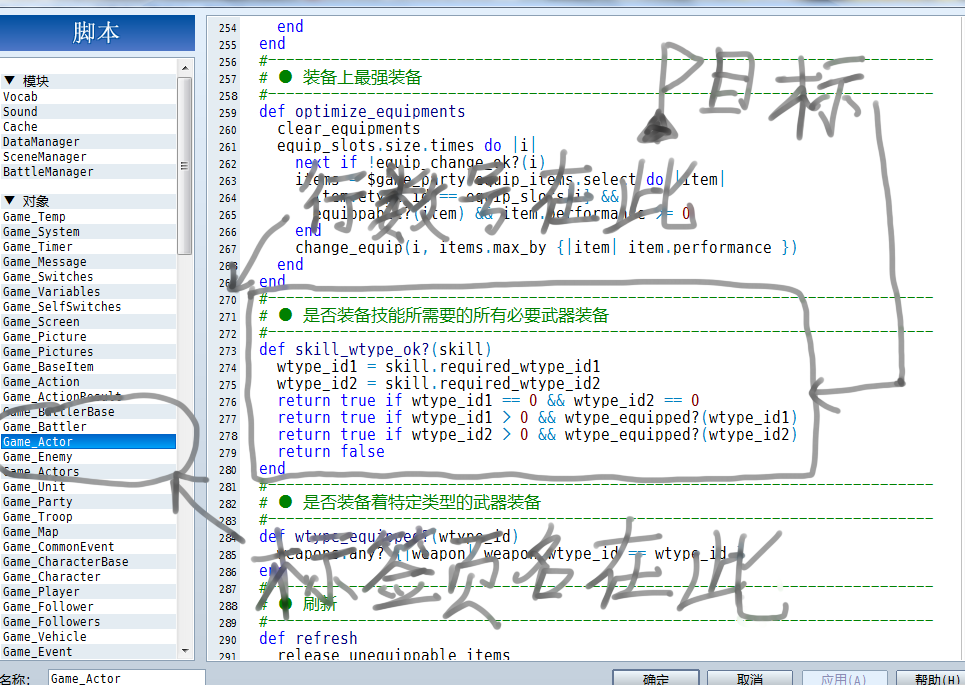Select DataManager in the list
Viewport: 965px width, 685px height.
click(x=88, y=142)
